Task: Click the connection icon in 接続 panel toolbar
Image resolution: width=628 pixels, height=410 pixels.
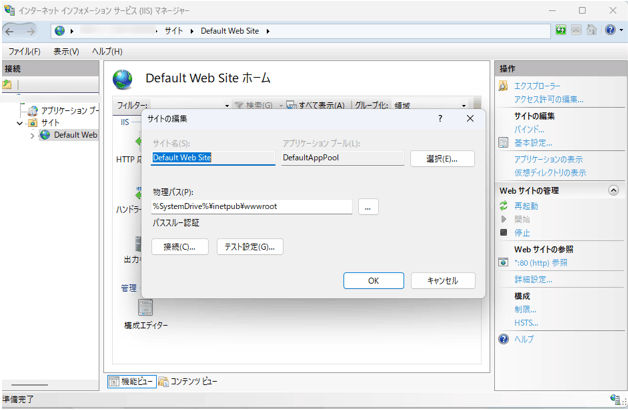Action: point(7,84)
